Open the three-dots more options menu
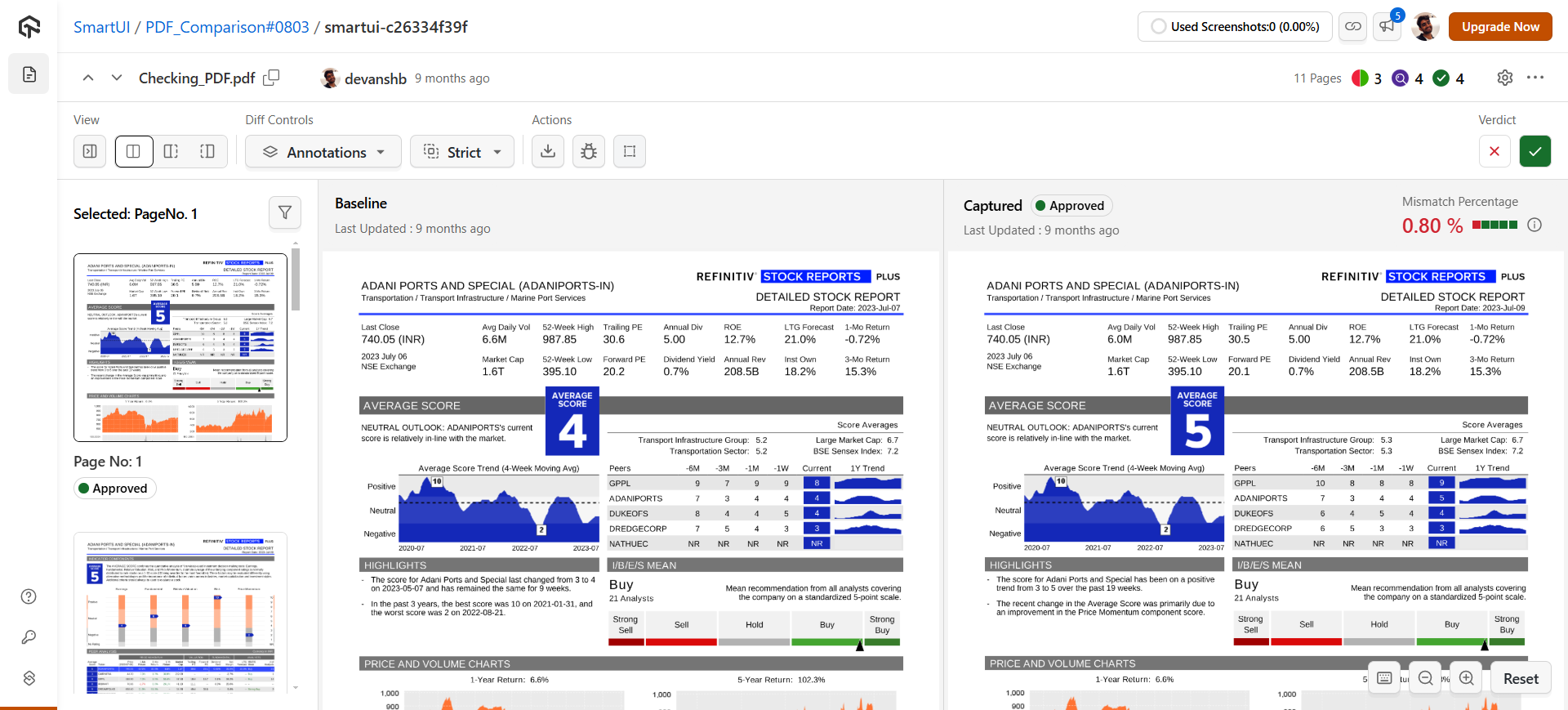1568x710 pixels. (1535, 78)
